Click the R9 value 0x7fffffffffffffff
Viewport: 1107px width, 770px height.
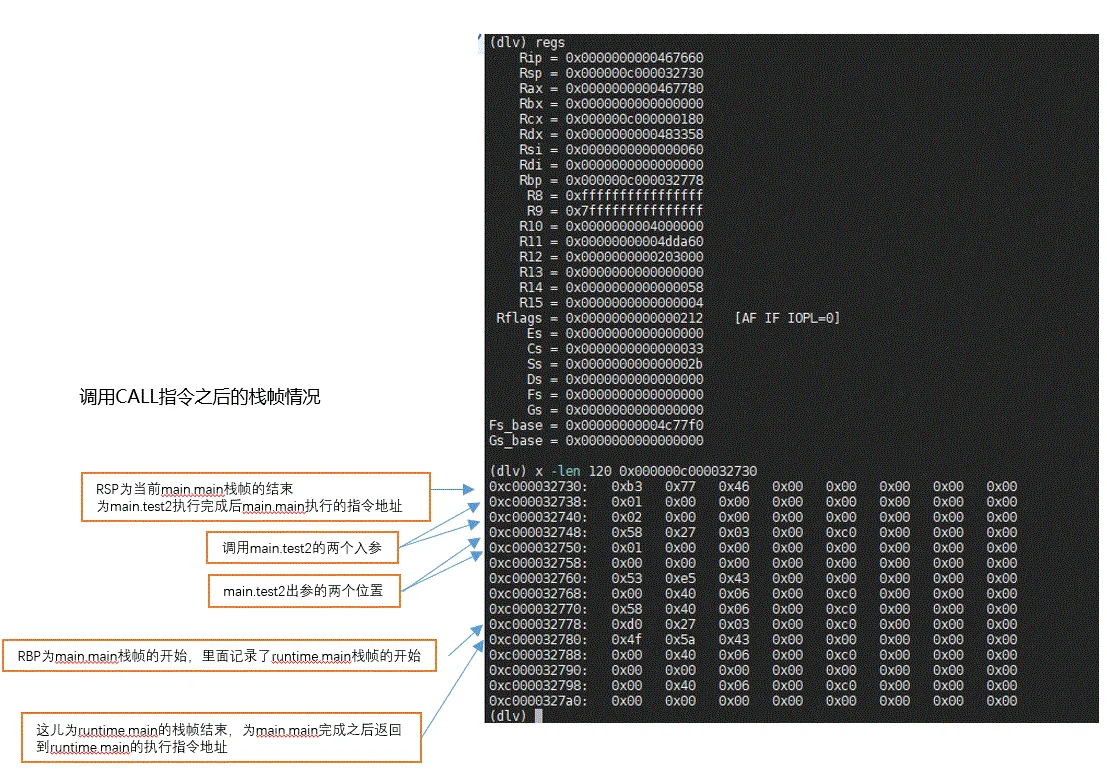coord(634,211)
